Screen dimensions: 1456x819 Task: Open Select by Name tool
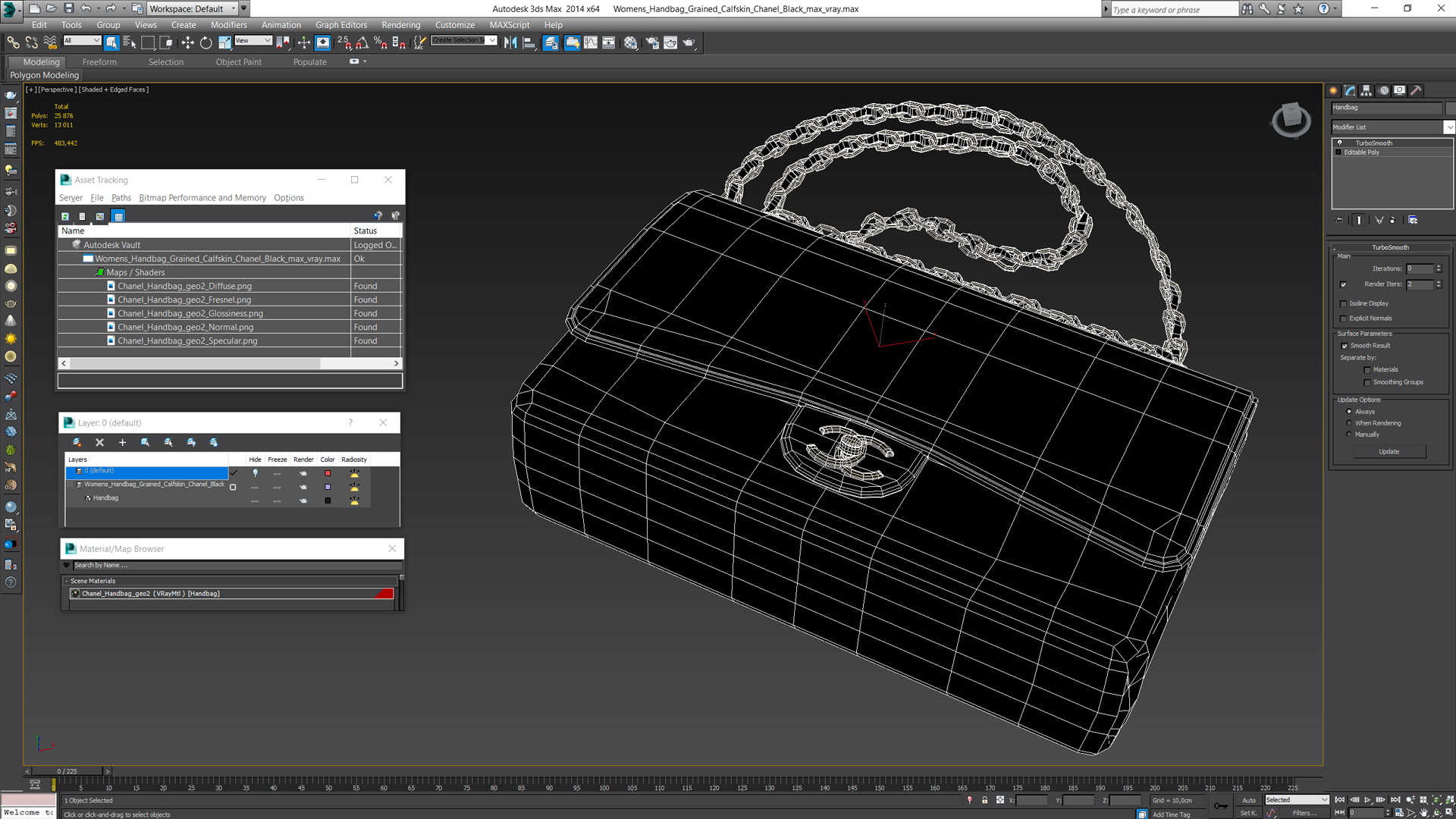[130, 42]
